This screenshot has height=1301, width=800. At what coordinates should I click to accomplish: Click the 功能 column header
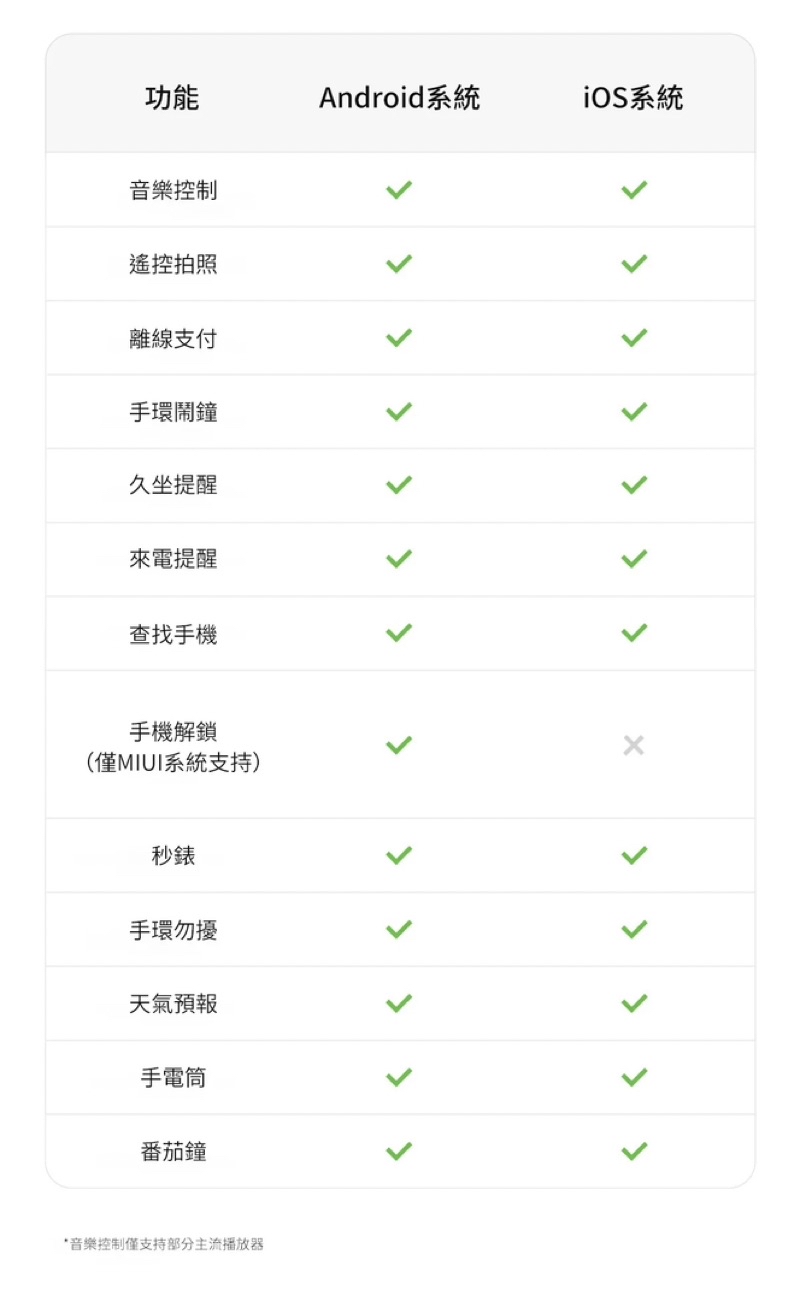click(x=173, y=98)
